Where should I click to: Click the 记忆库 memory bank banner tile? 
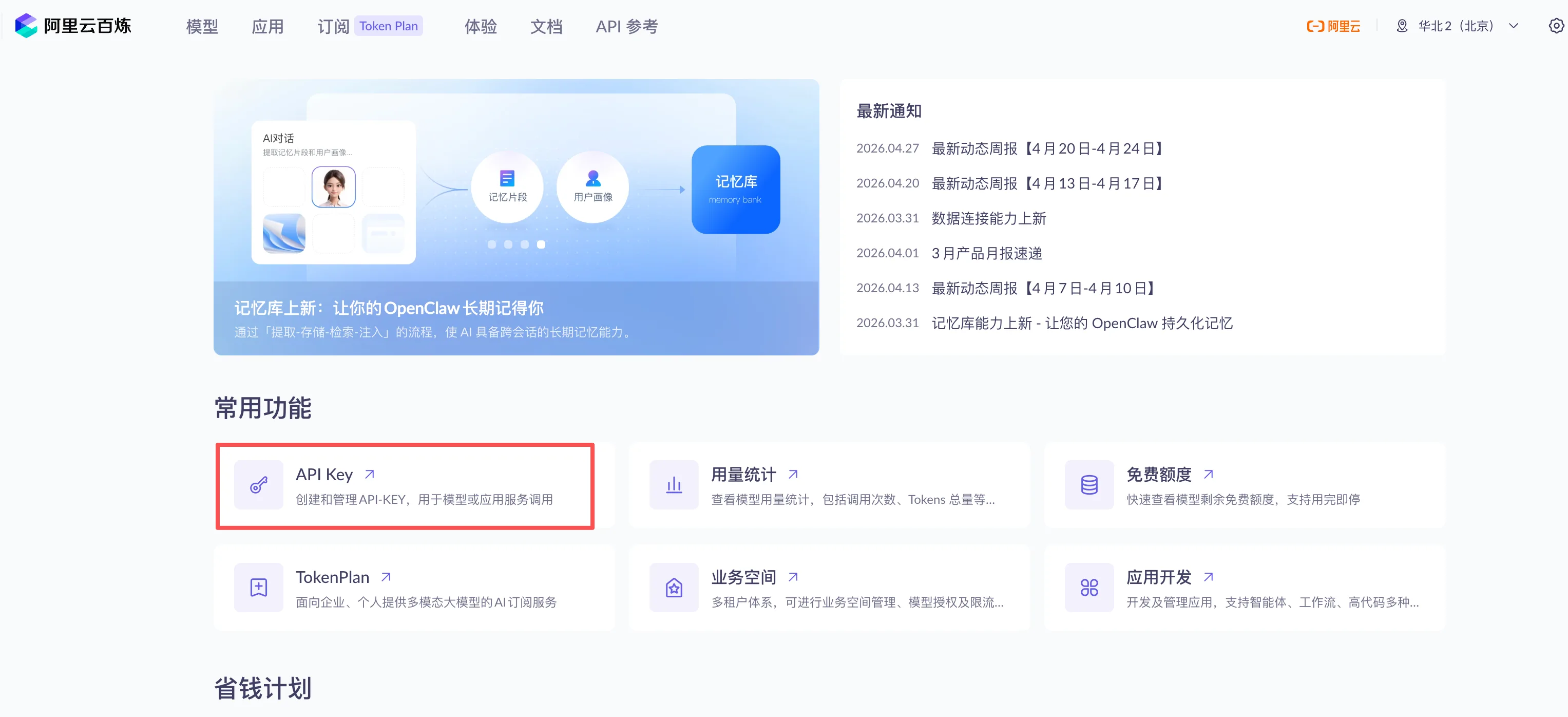pos(736,190)
